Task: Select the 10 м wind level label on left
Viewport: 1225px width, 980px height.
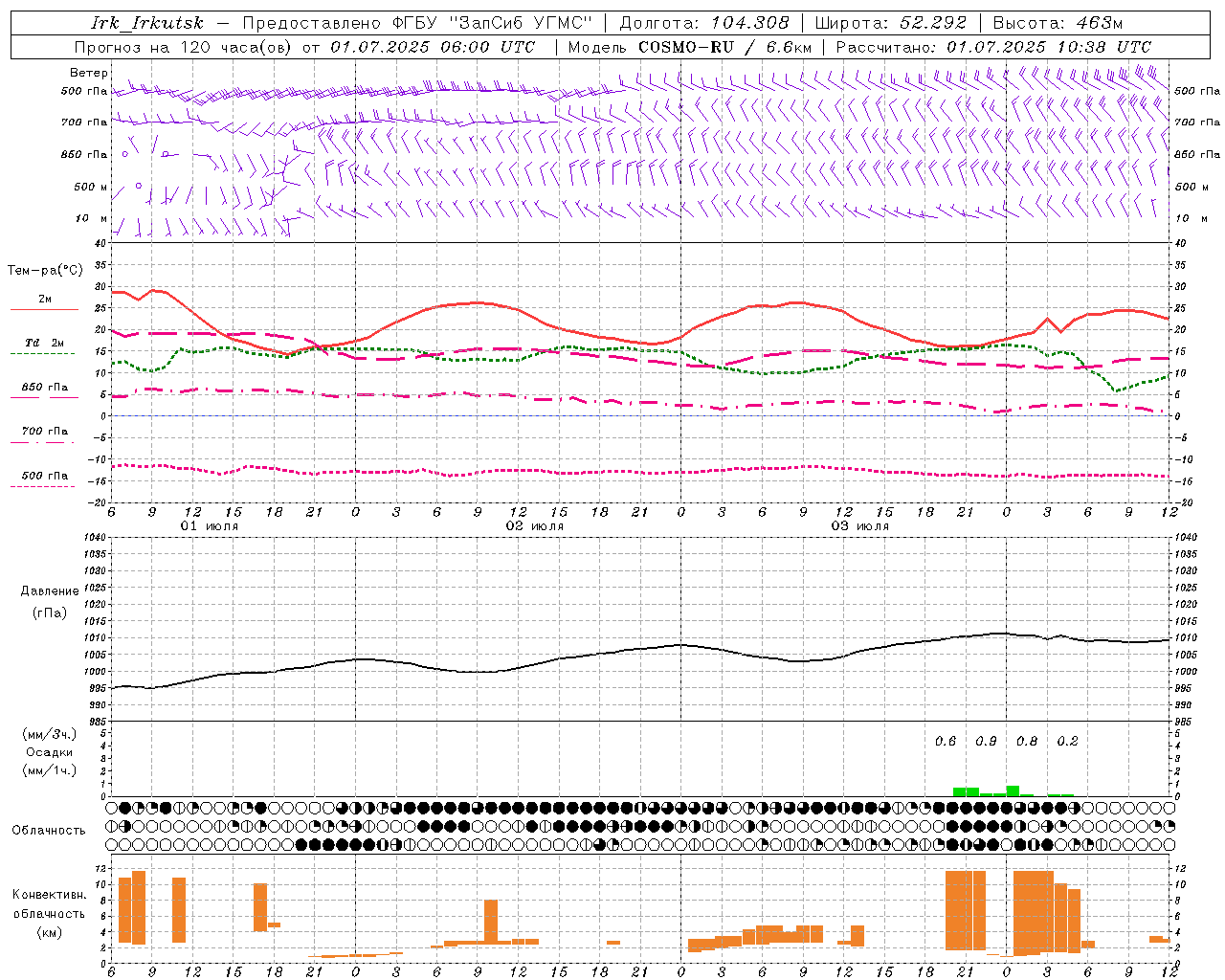Action: (93, 218)
